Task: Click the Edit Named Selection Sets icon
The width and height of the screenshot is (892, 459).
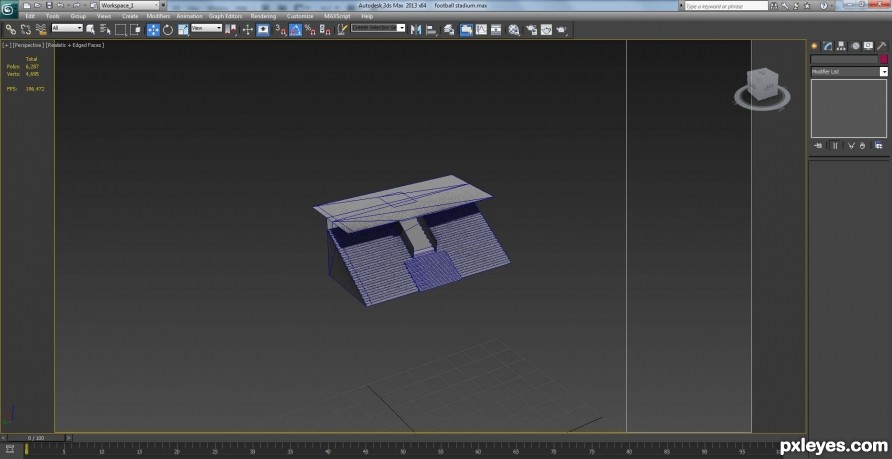Action: [341, 30]
